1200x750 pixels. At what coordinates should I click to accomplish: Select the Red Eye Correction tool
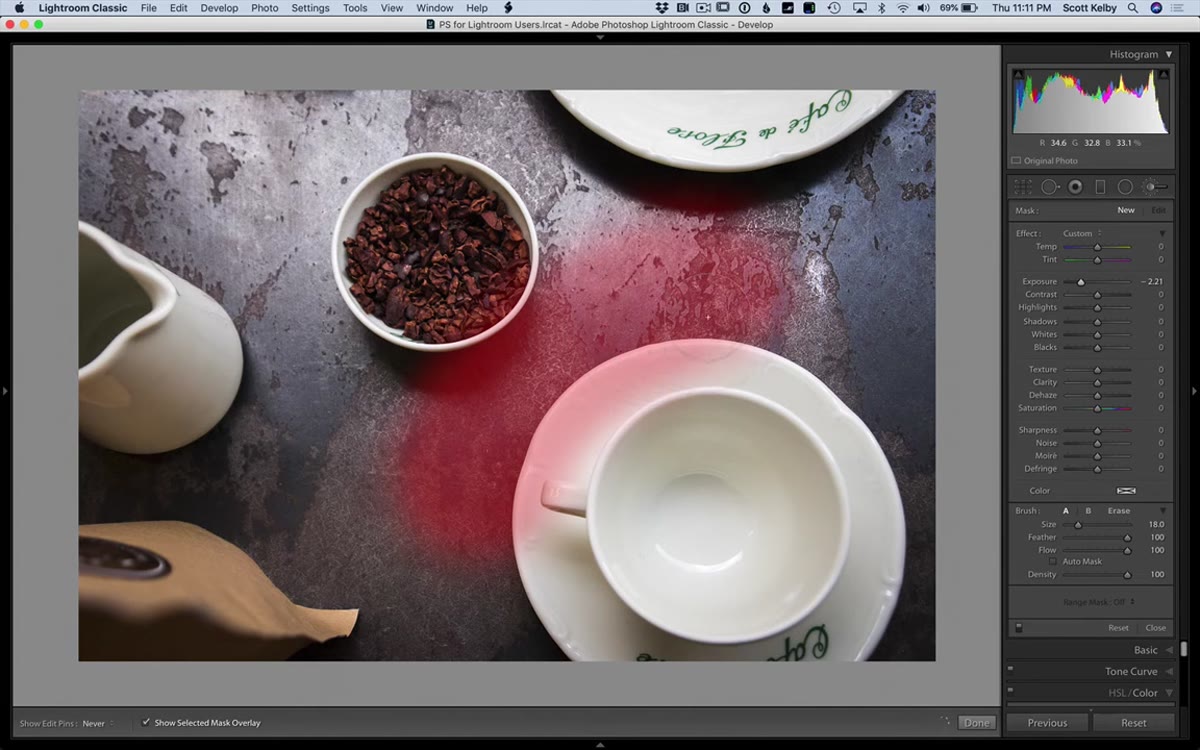(x=1075, y=187)
